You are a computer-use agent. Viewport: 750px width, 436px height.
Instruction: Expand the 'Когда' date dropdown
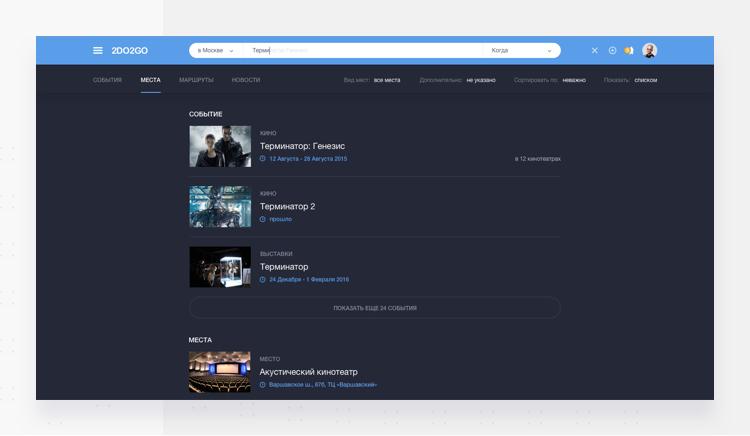click(521, 51)
